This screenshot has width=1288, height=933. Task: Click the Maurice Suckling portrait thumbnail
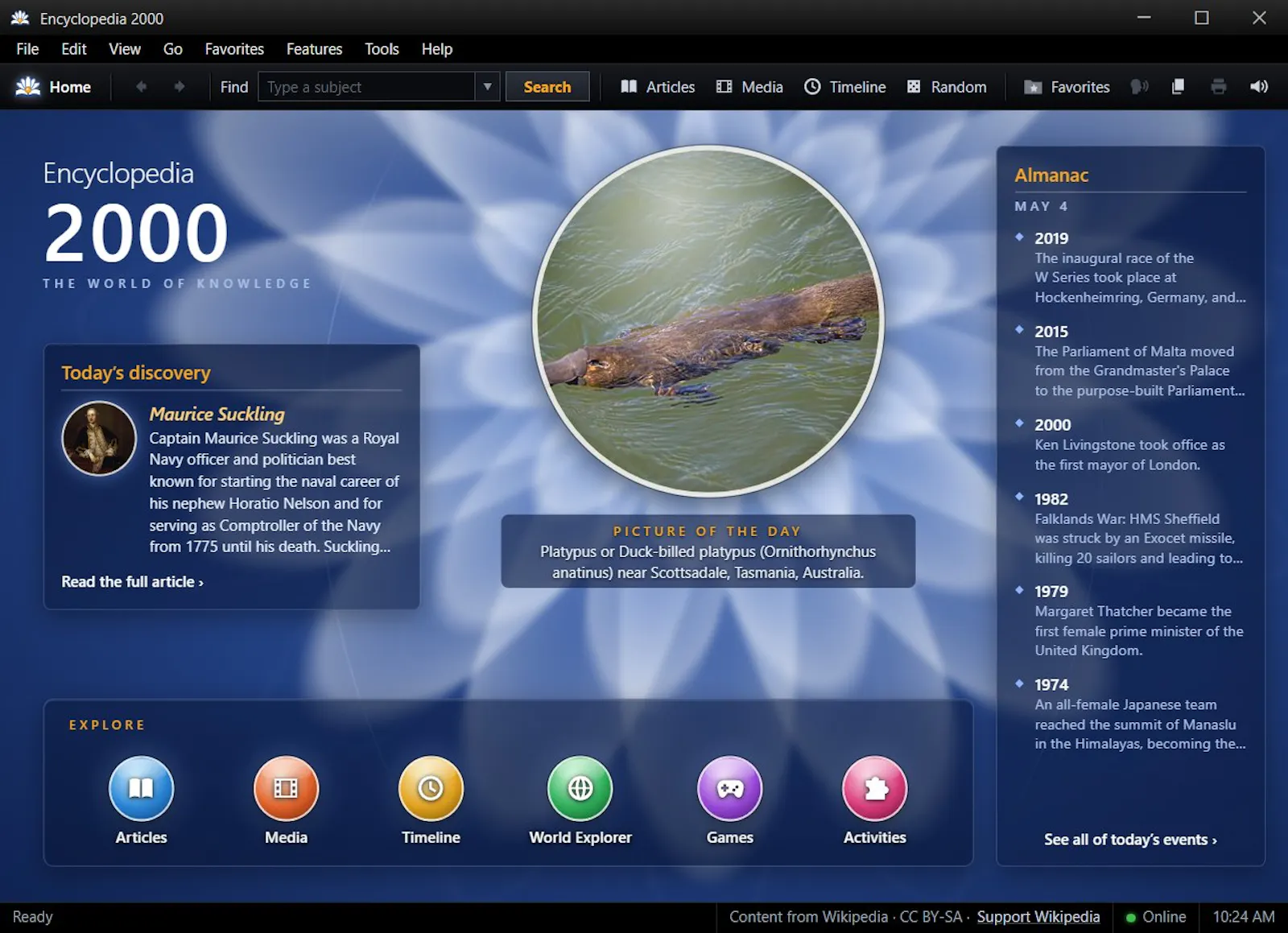tap(99, 439)
